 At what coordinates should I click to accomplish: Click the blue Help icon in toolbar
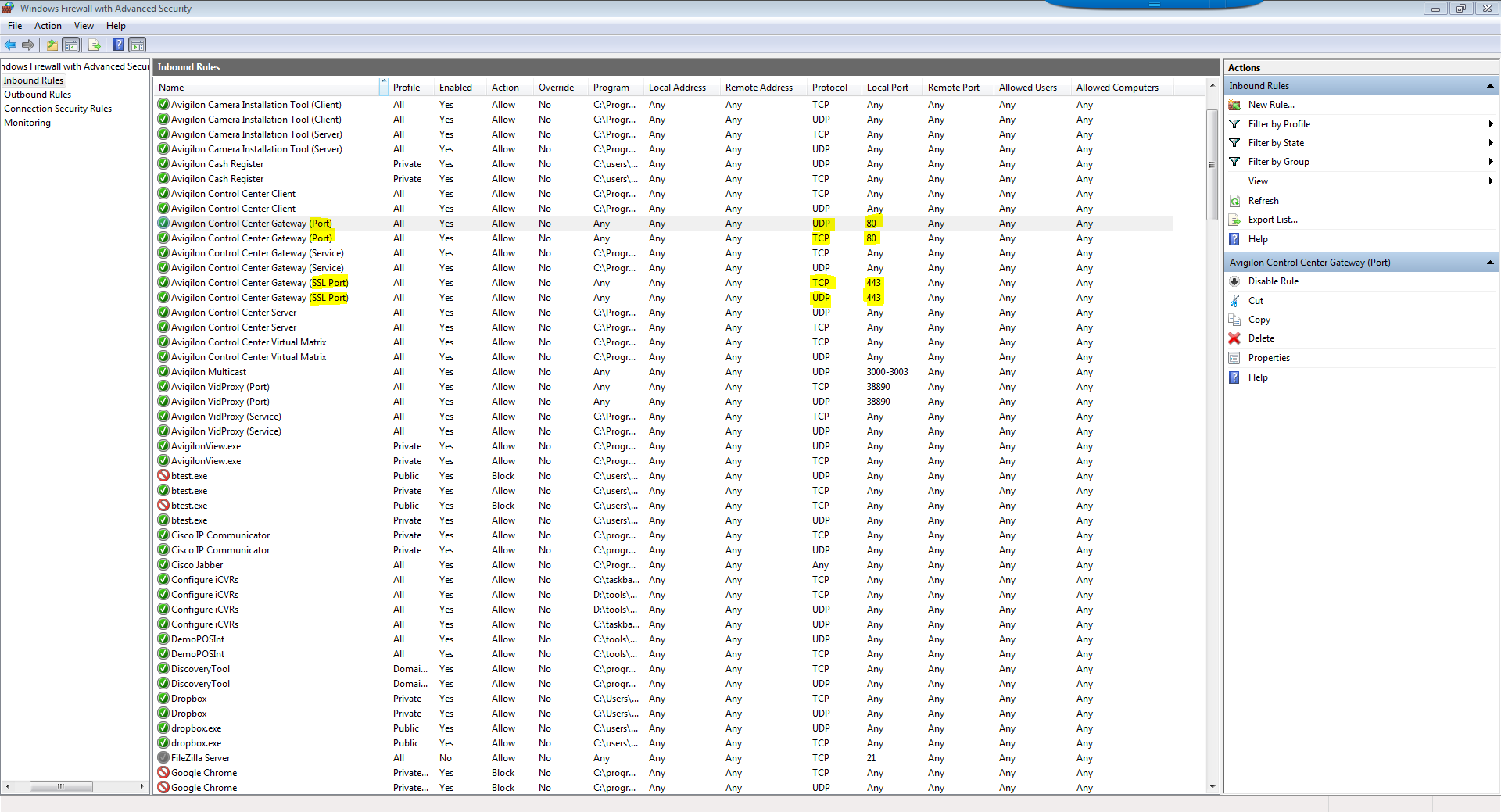tap(118, 45)
